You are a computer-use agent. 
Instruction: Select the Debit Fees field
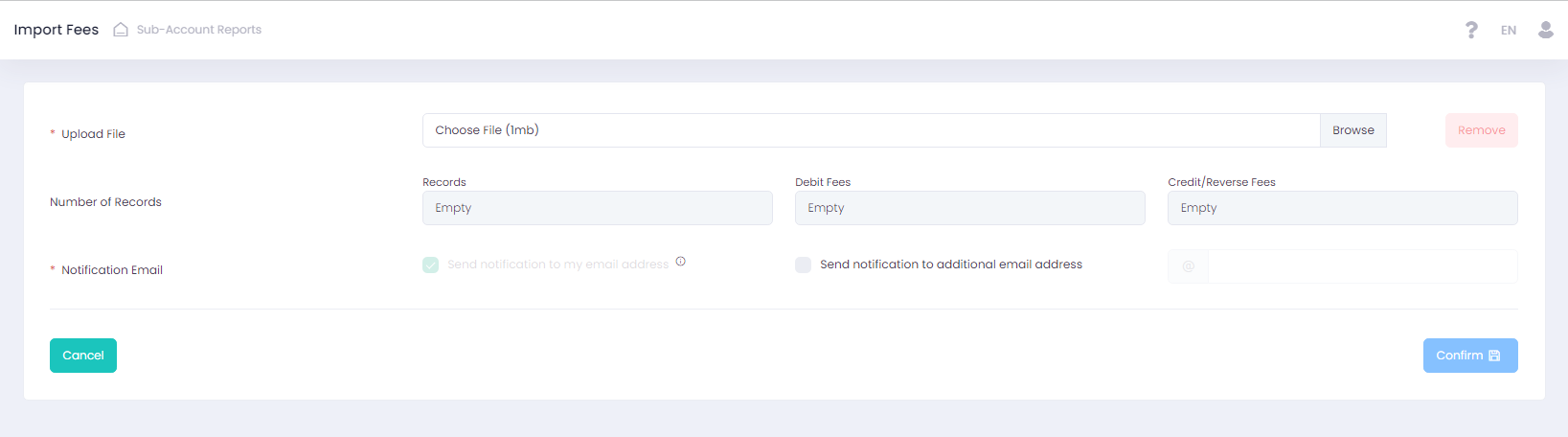click(x=969, y=208)
